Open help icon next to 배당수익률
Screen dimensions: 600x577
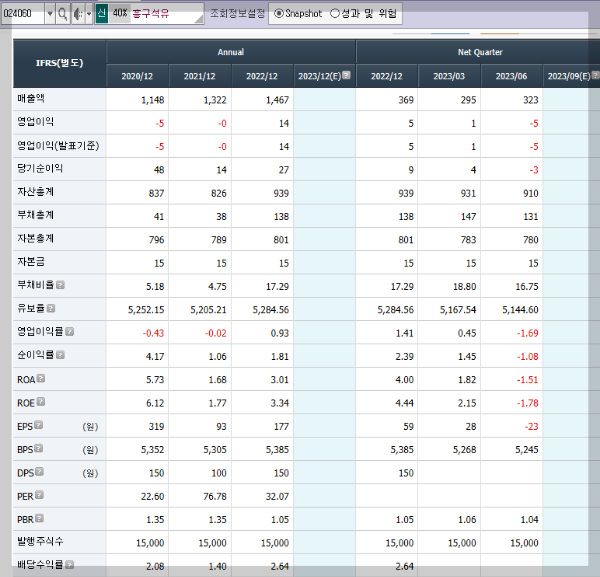70,564
